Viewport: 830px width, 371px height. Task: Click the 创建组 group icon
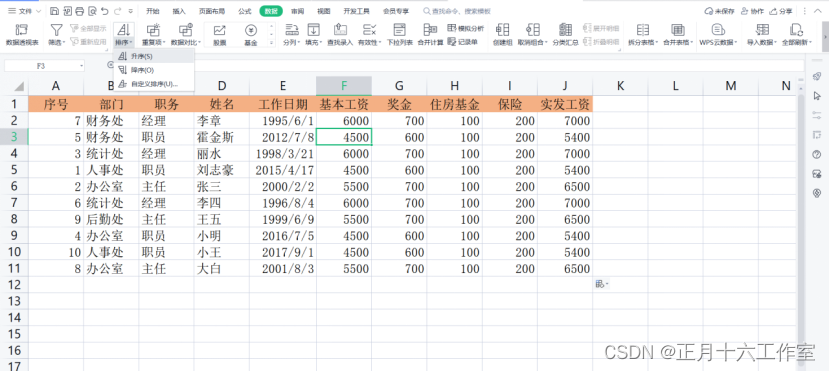click(503, 30)
